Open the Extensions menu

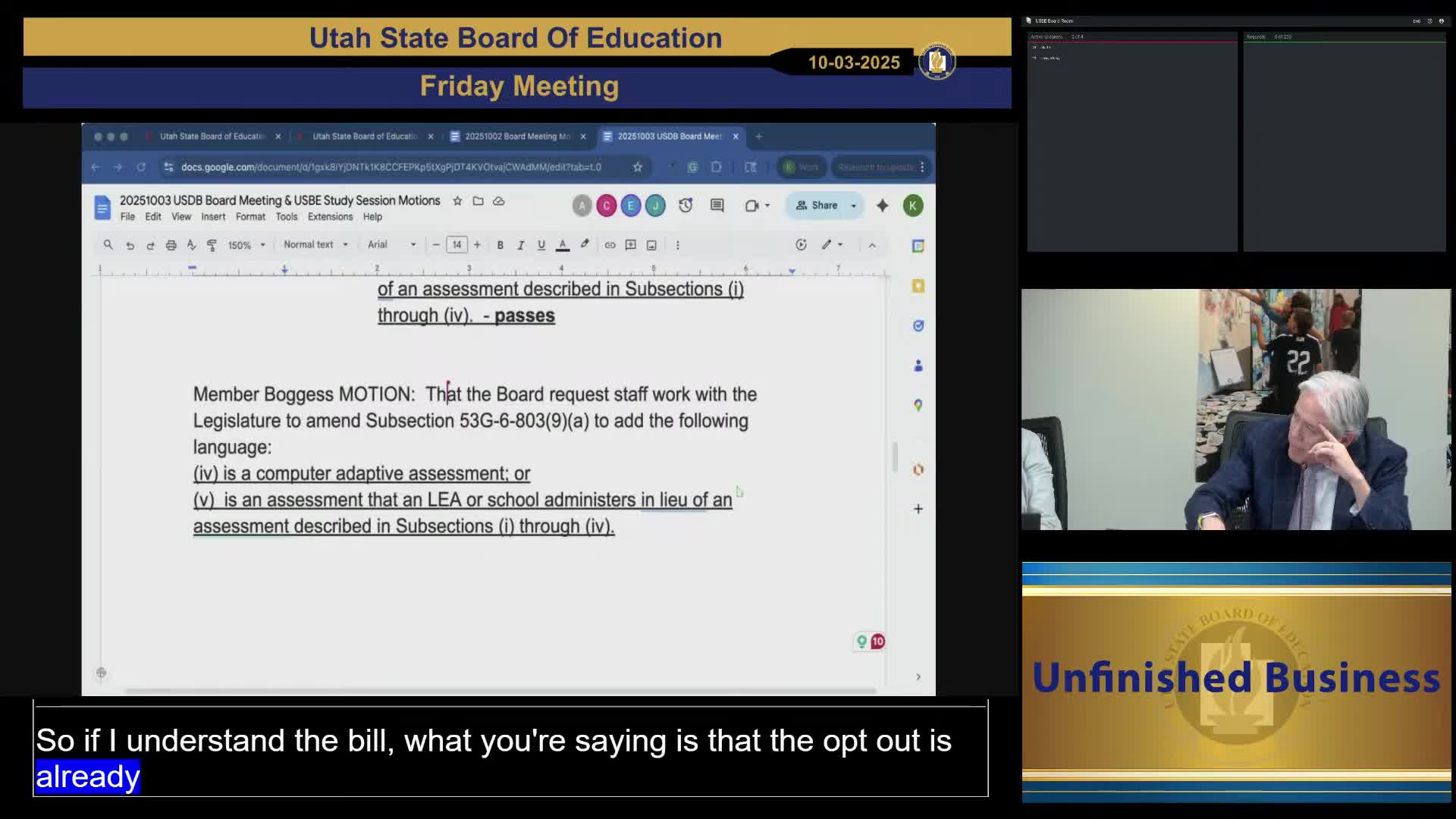[x=330, y=217]
